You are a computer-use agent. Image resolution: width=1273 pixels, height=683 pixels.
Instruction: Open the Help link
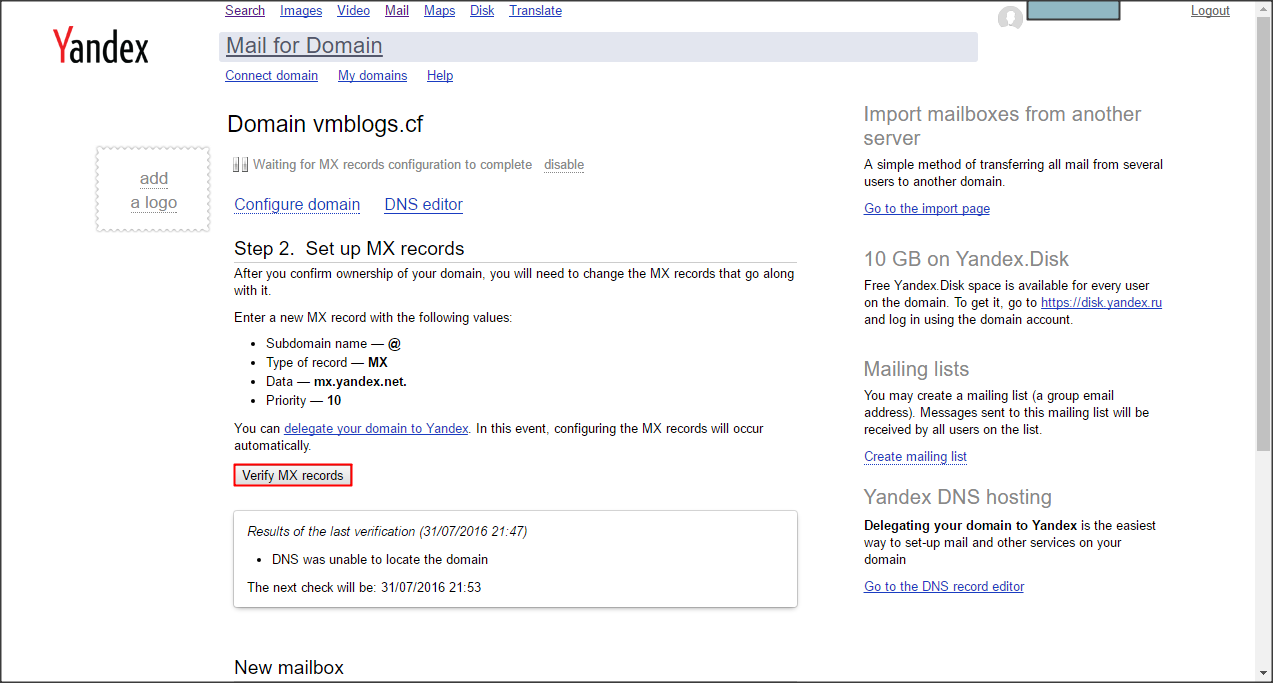click(x=440, y=76)
